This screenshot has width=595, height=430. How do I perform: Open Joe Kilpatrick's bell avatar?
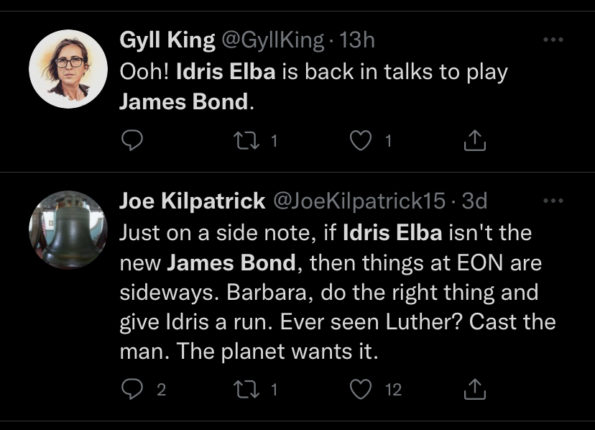coord(68,230)
